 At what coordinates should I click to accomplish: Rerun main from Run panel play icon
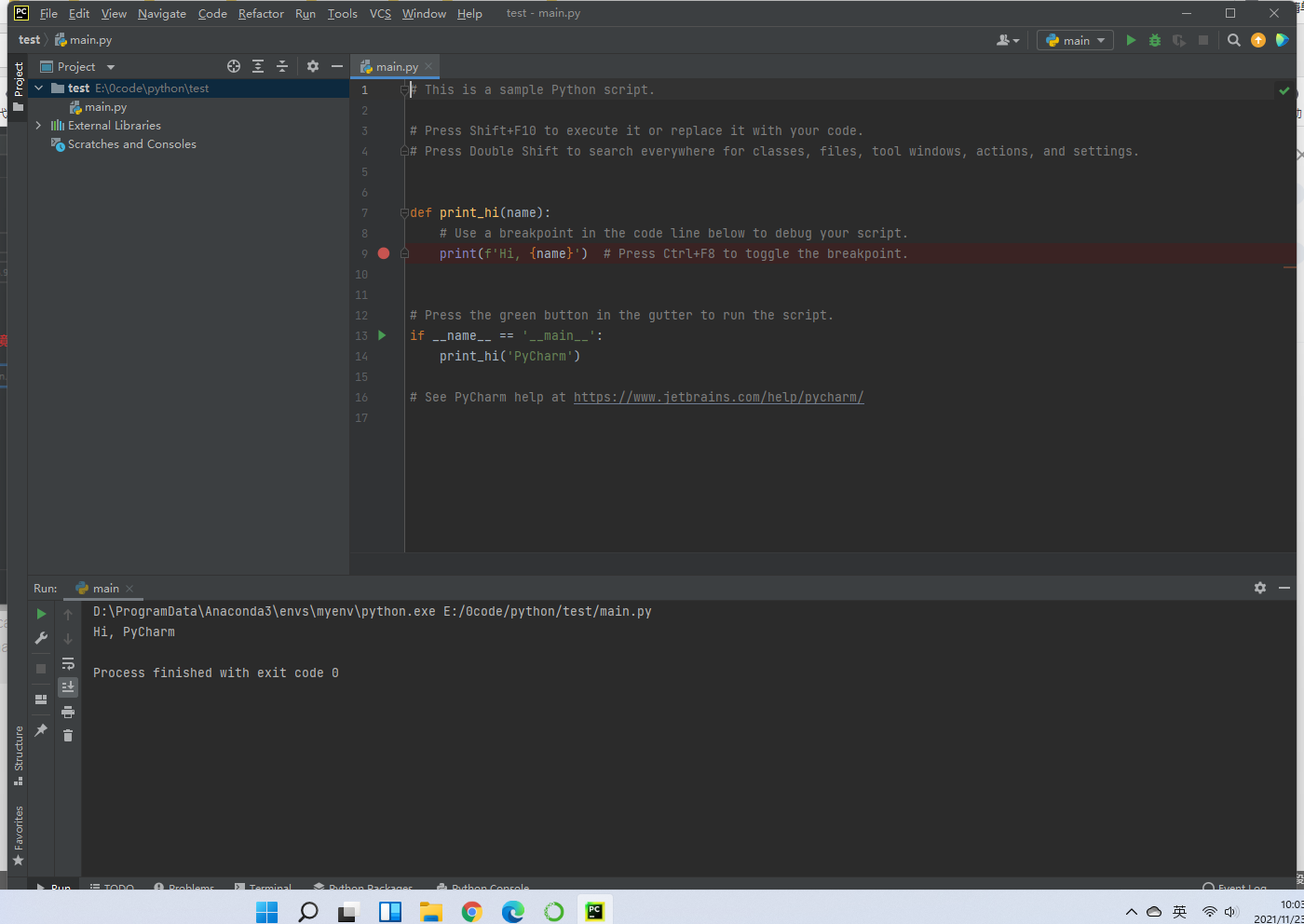[x=41, y=614]
